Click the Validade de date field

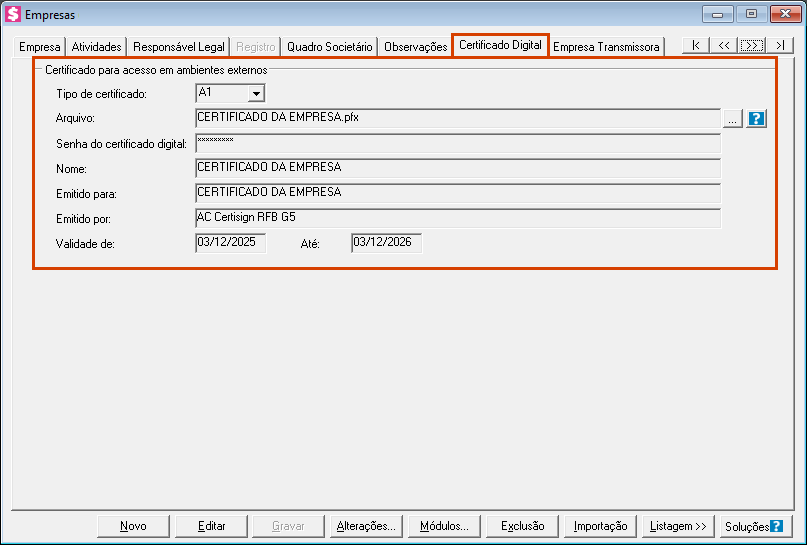click(230, 243)
